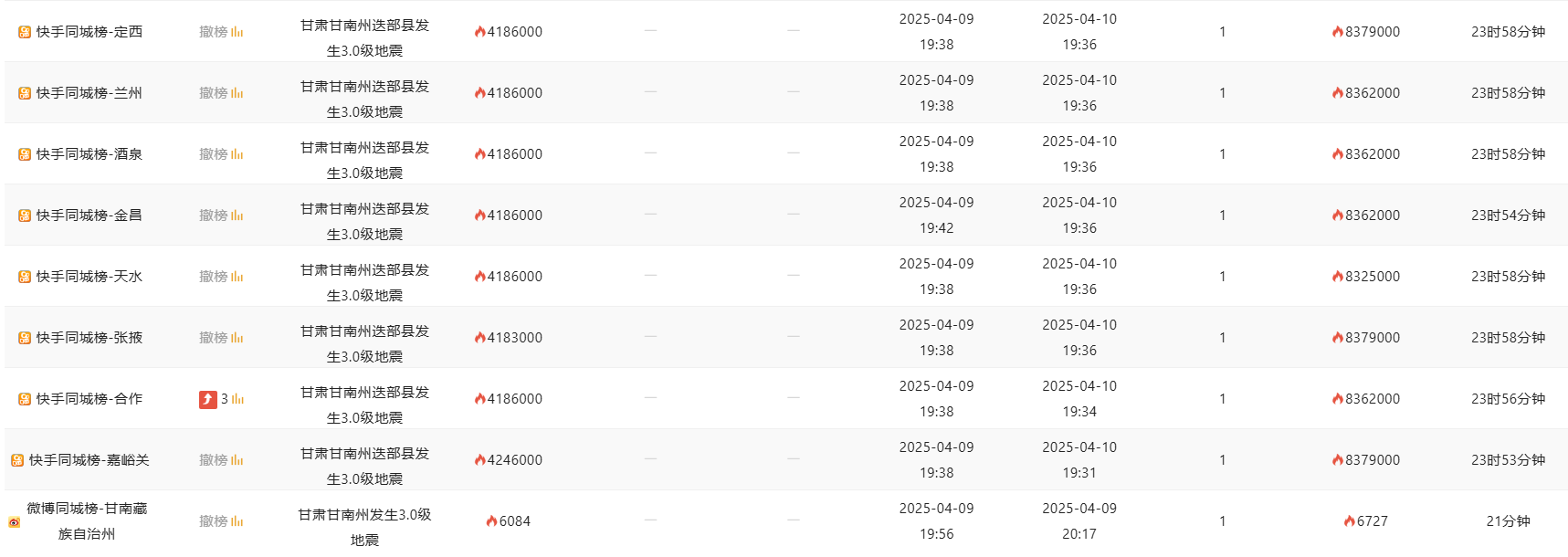
Task: Click the 撤榜 status in 天水 row
Action: [x=214, y=277]
